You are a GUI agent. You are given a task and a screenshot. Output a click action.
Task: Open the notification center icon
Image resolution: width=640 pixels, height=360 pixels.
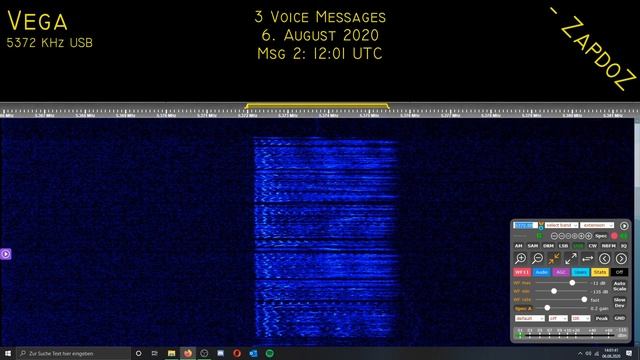click(x=629, y=353)
